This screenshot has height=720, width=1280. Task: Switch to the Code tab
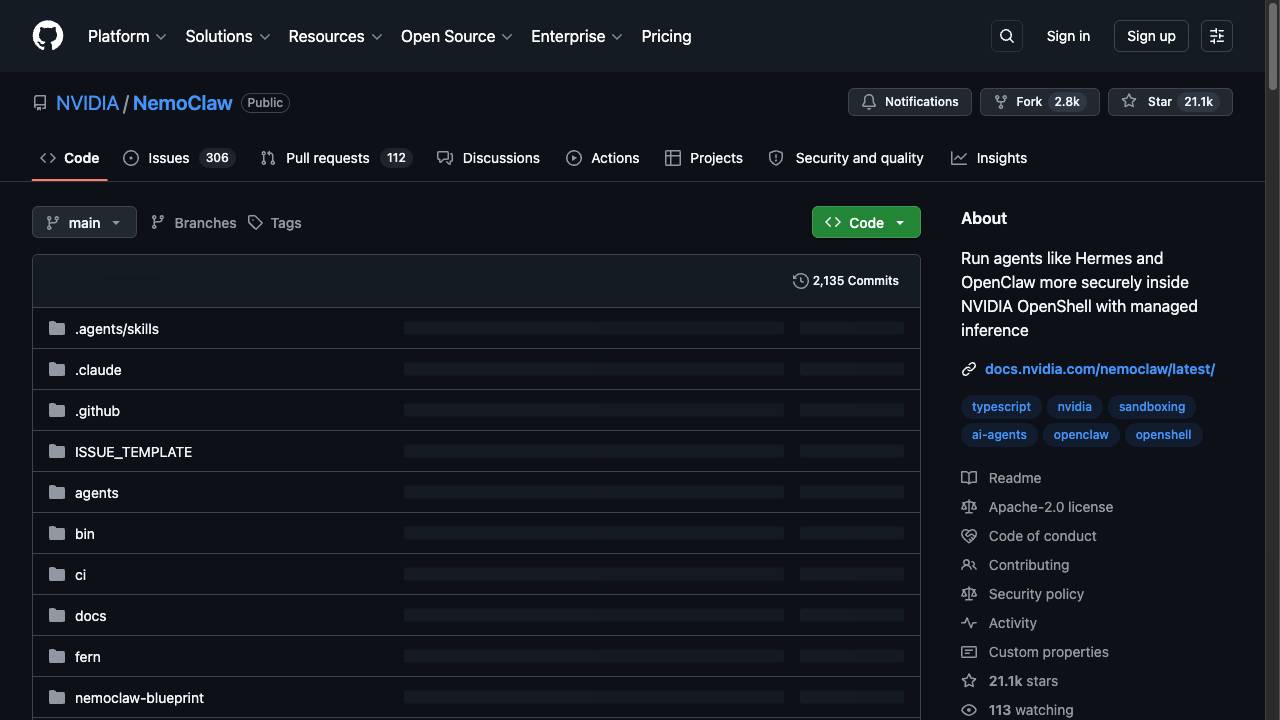(70, 158)
